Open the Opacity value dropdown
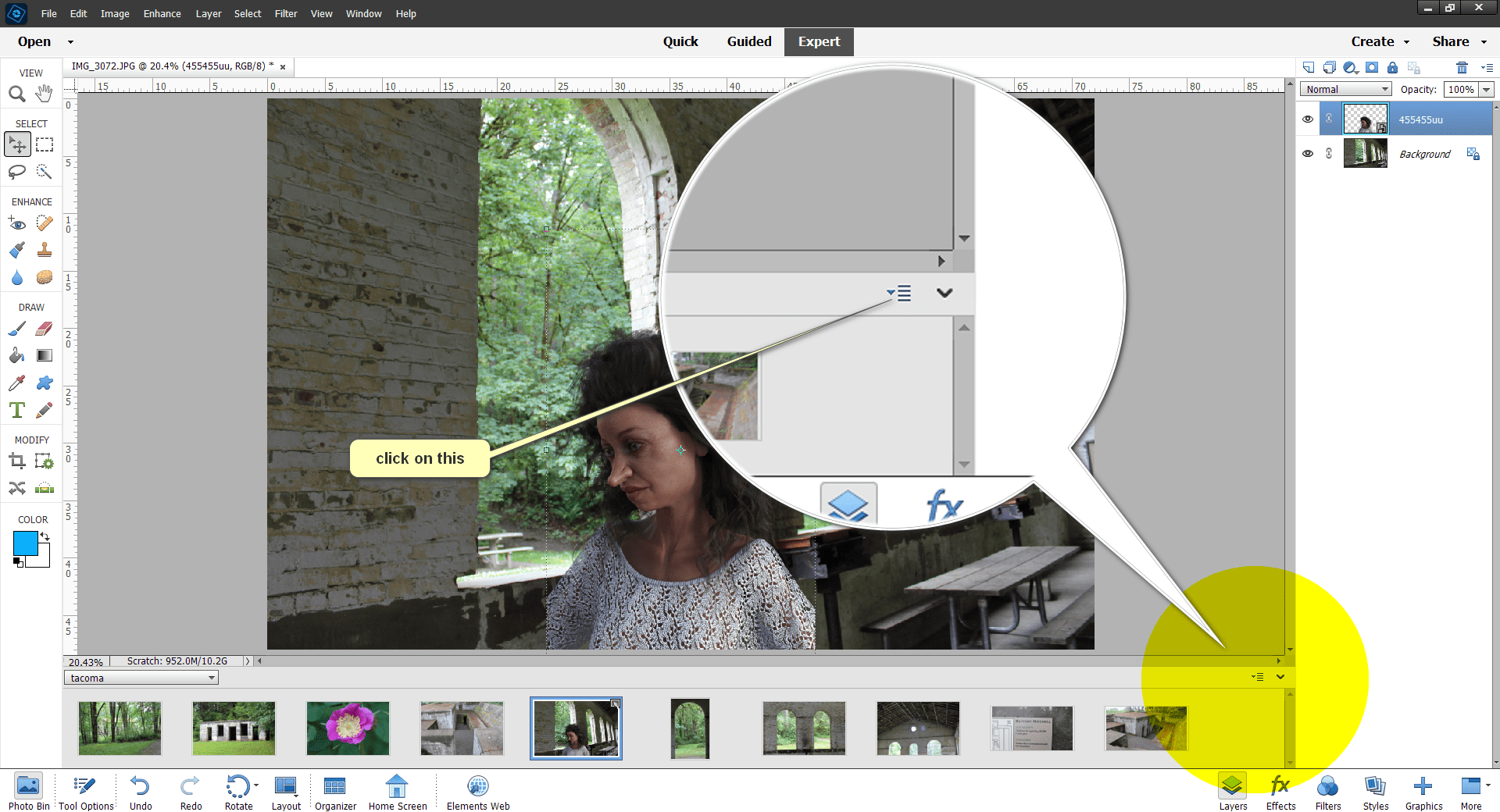The height and width of the screenshot is (812, 1500). point(1484,89)
